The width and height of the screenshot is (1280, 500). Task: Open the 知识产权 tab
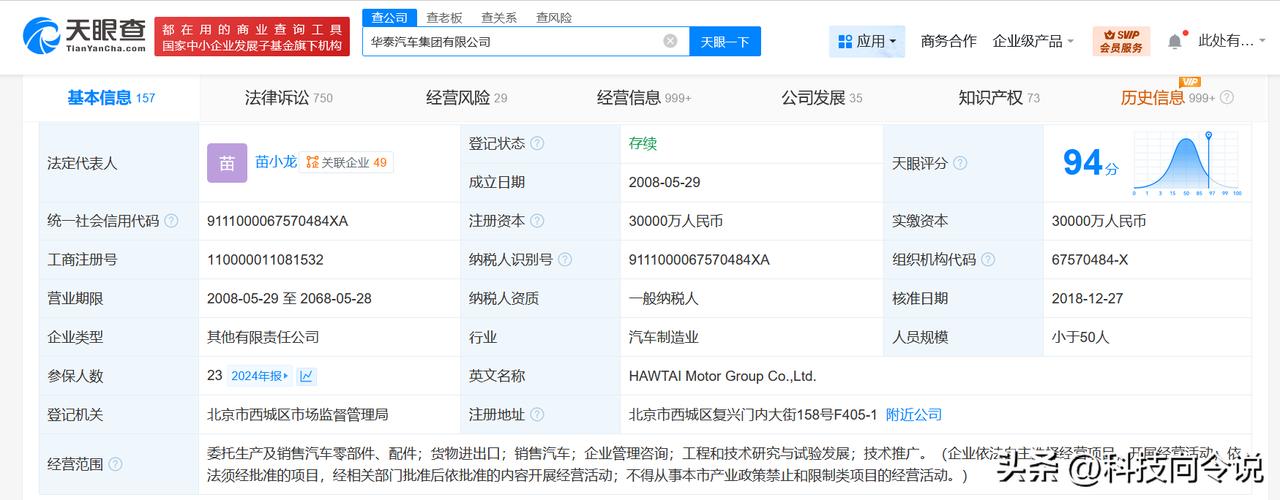[x=999, y=98]
